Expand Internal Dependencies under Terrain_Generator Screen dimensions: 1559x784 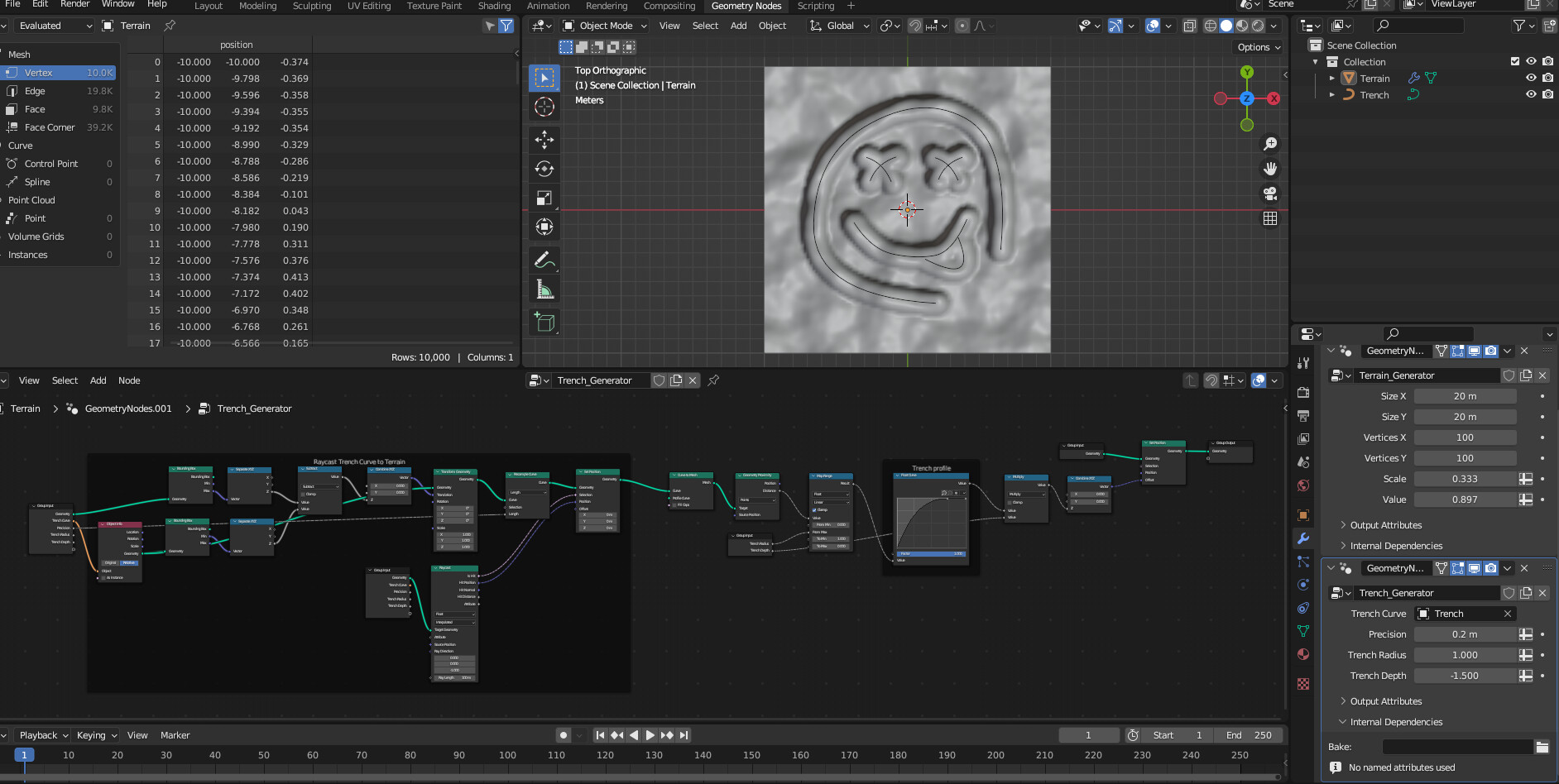click(1396, 546)
